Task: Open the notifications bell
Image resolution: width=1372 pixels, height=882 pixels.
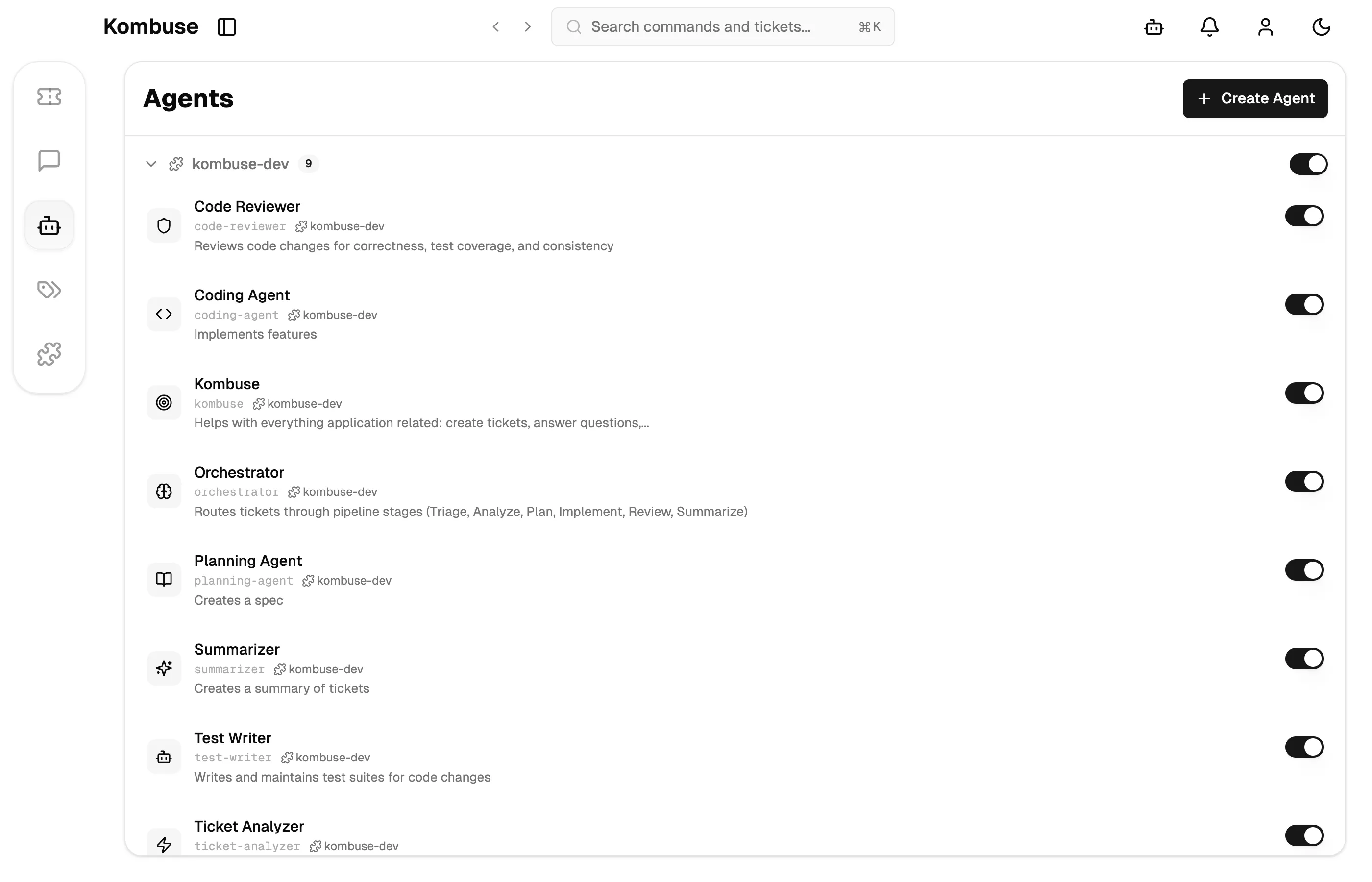Action: pyautogui.click(x=1209, y=27)
